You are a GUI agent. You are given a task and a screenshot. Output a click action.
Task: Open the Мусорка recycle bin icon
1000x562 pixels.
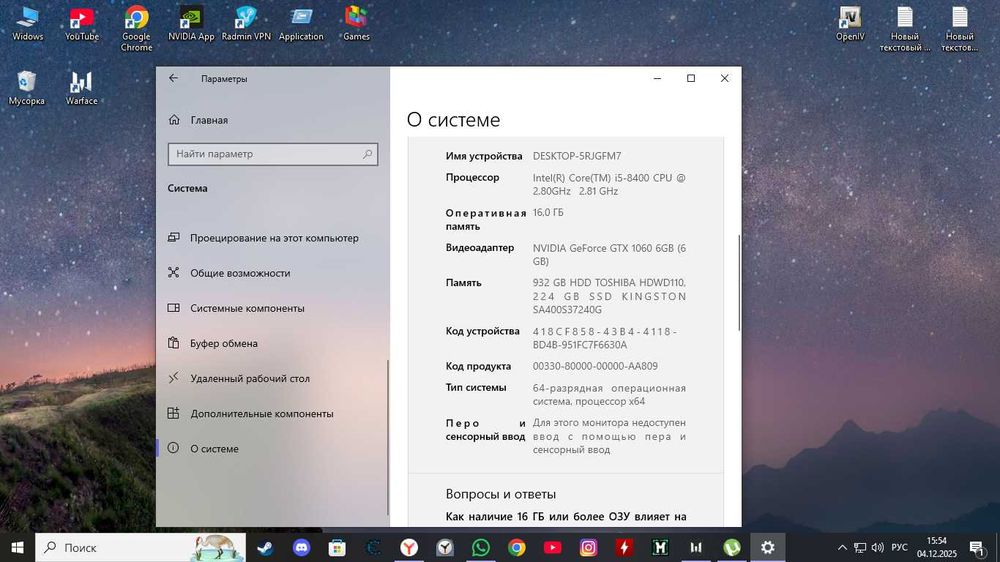click(x=27, y=88)
